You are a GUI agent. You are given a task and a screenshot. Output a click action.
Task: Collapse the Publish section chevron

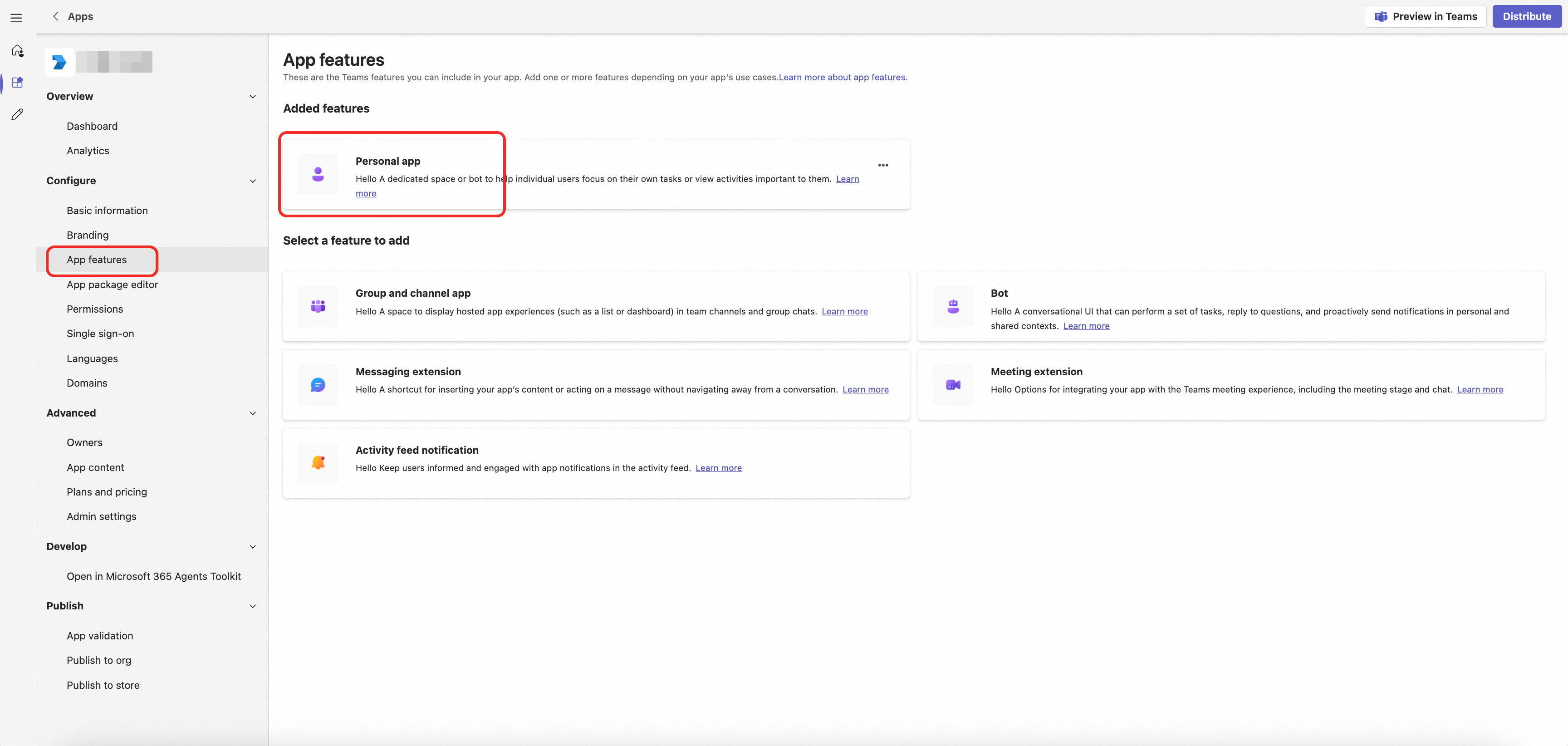253,606
